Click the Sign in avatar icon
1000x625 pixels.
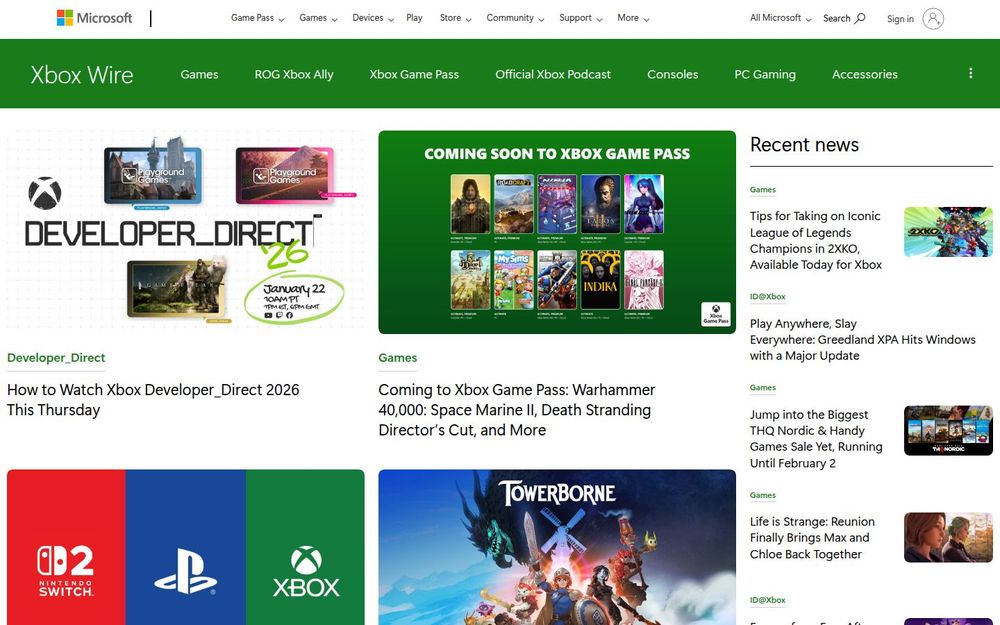[x=932, y=18]
